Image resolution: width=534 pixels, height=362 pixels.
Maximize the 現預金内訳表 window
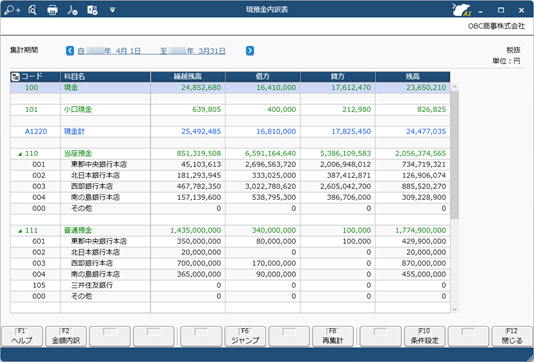point(501,10)
